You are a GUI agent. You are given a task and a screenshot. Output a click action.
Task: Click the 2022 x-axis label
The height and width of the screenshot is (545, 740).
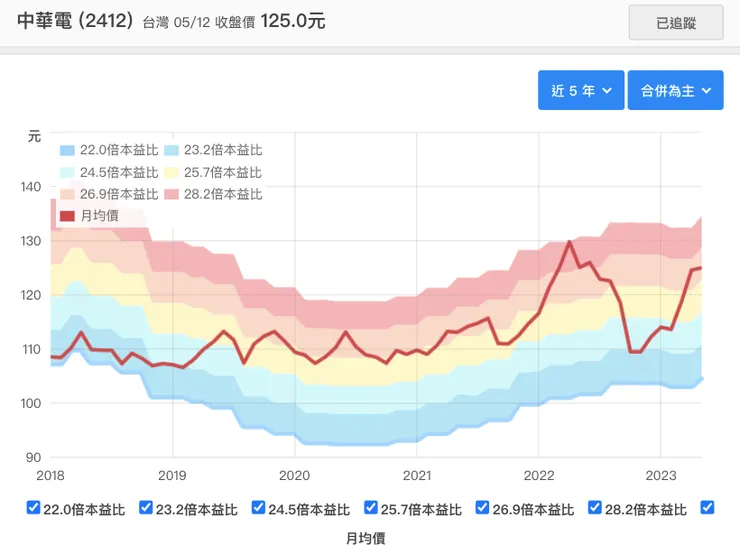[x=538, y=475]
